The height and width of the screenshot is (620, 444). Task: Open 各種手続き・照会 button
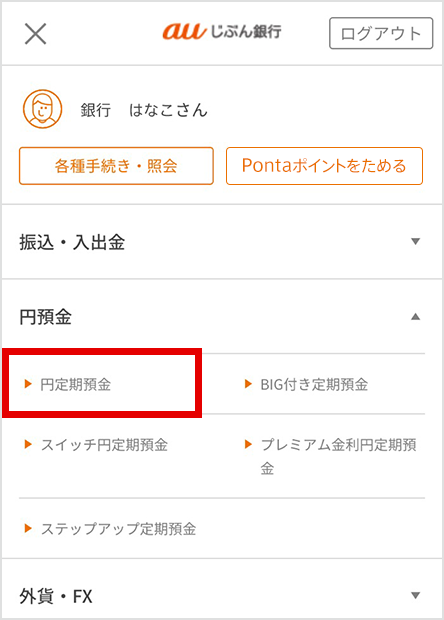tap(116, 166)
